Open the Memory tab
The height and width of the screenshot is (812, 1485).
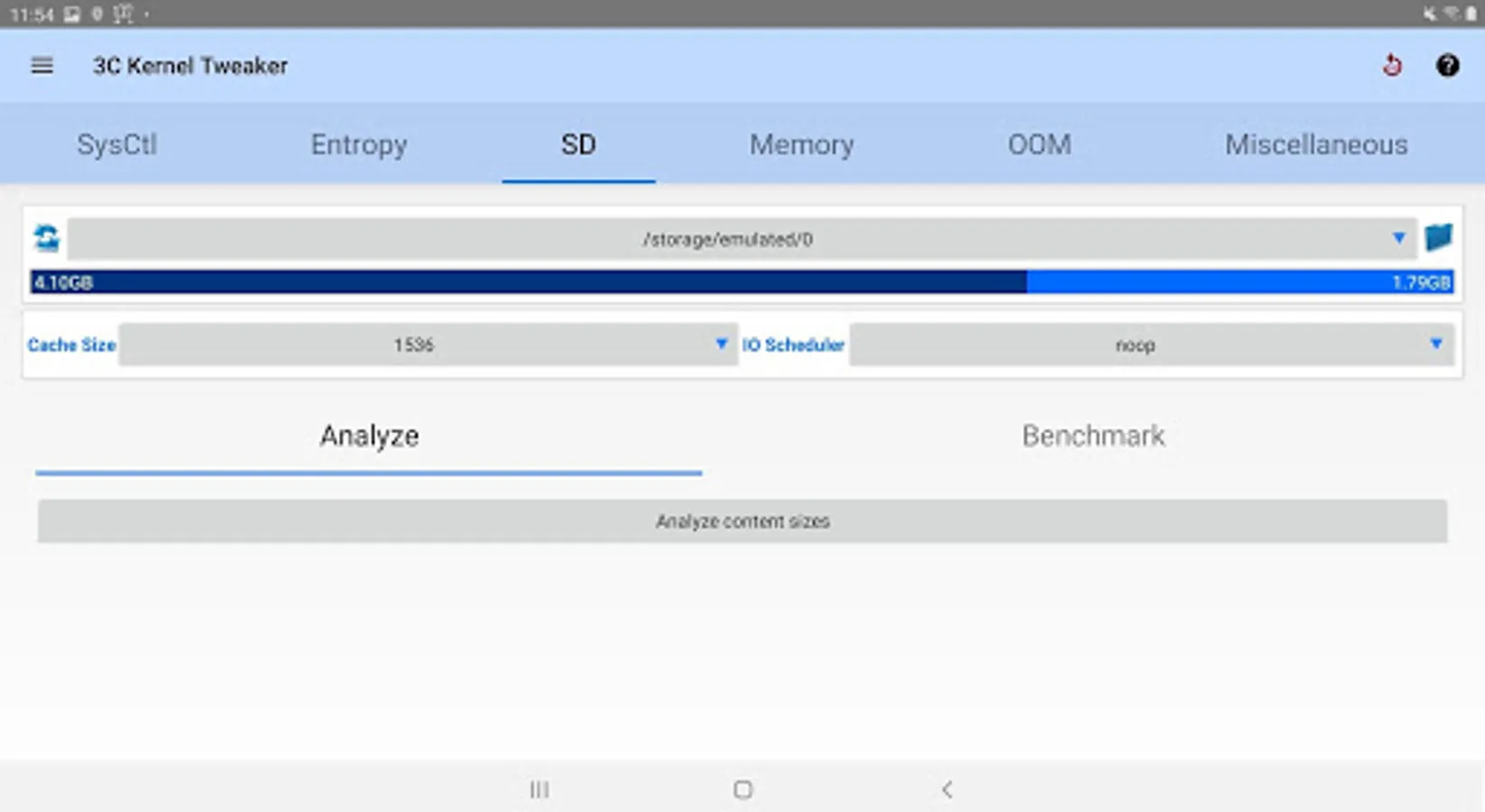pos(801,144)
